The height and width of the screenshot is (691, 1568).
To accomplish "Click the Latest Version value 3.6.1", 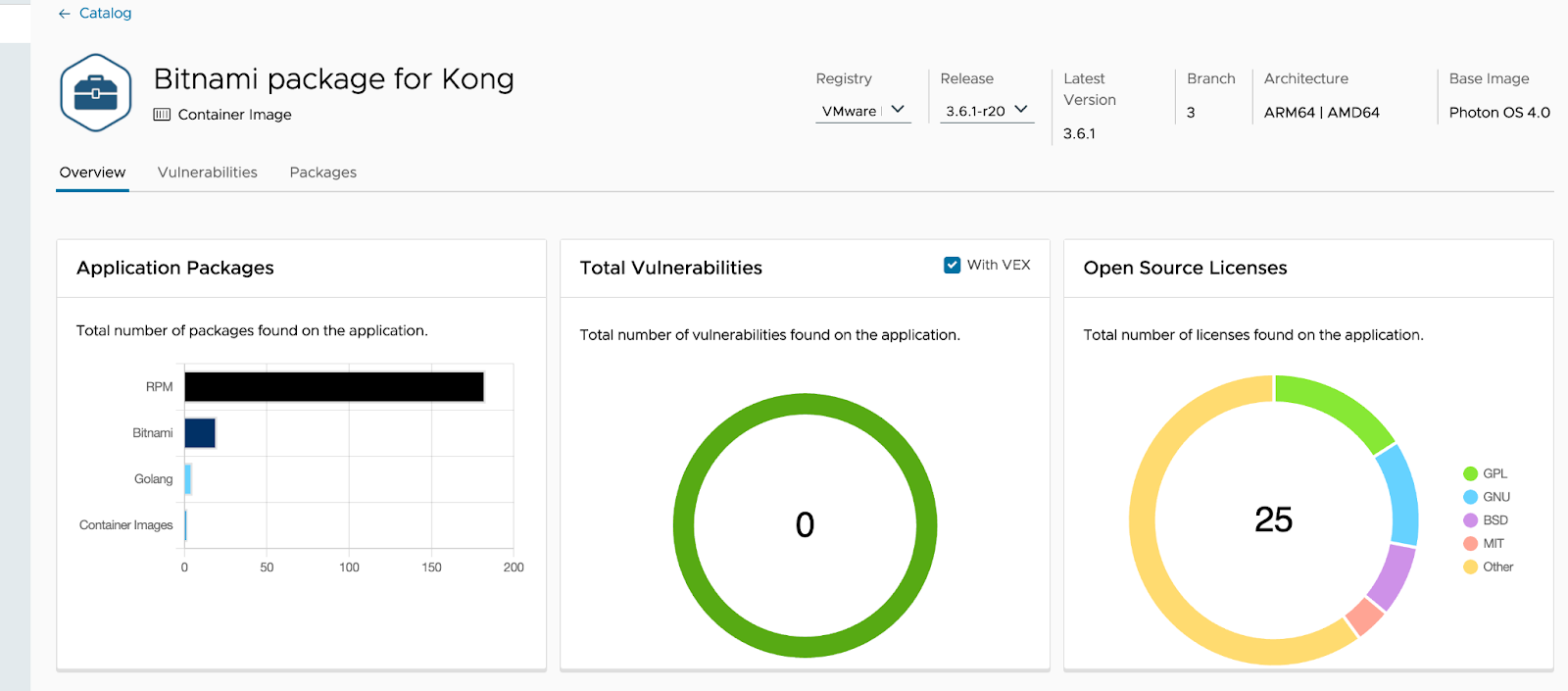I will 1079,134.
